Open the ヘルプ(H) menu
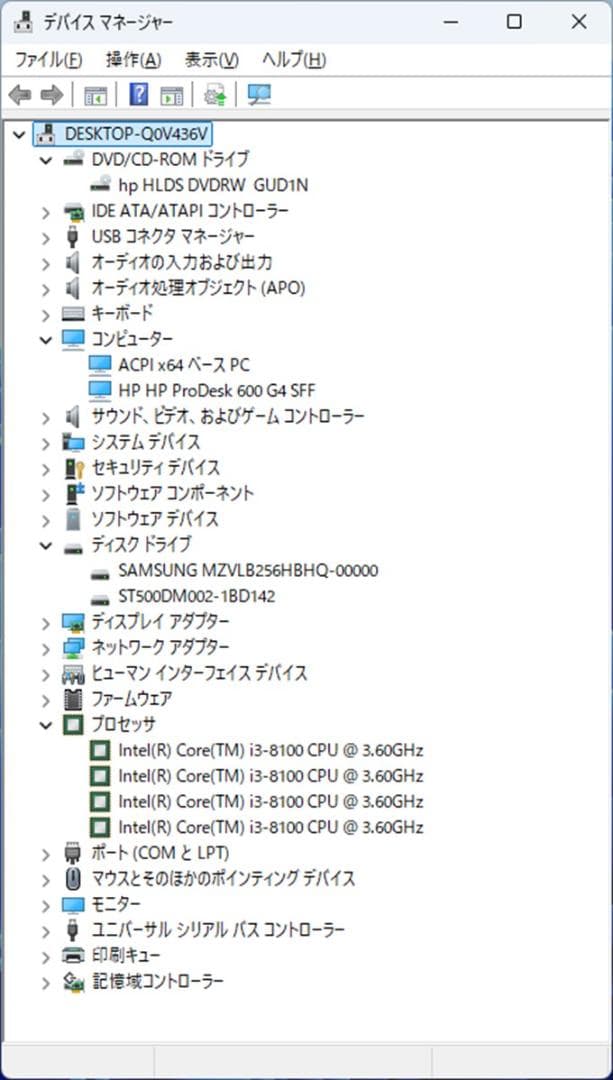Viewport: 613px width, 1080px height. (294, 60)
